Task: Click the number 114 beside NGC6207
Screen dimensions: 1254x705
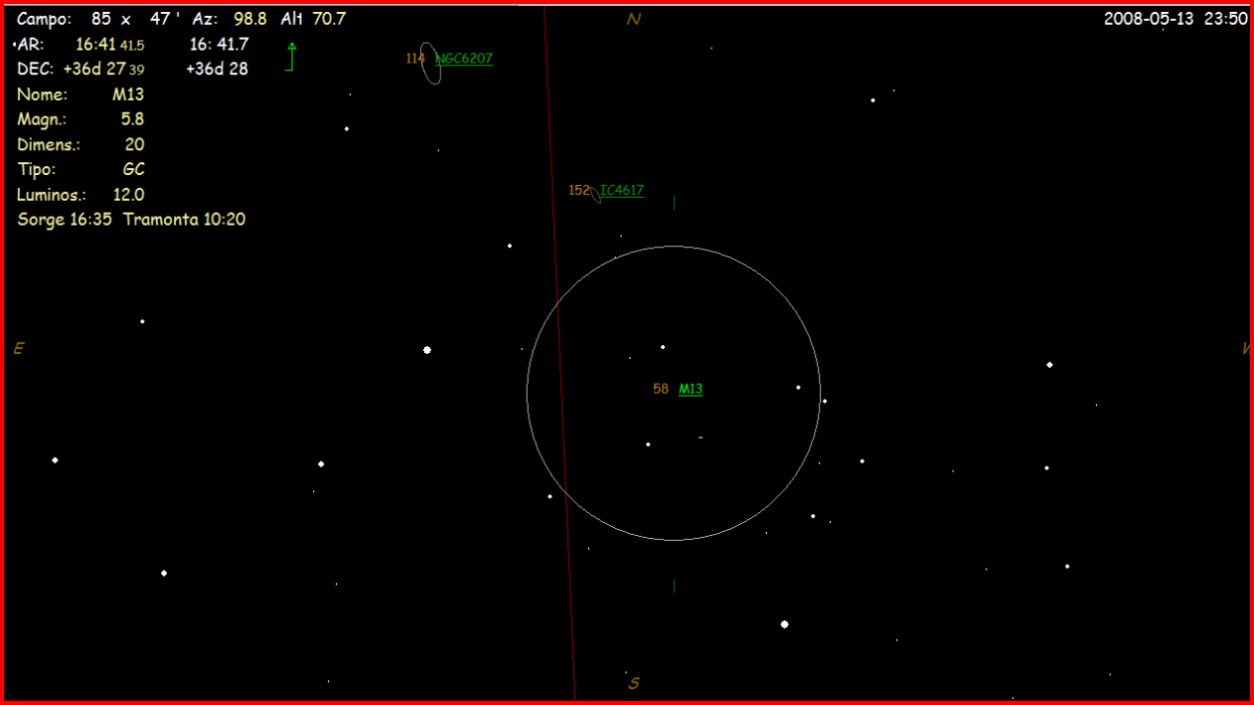Action: (x=415, y=59)
